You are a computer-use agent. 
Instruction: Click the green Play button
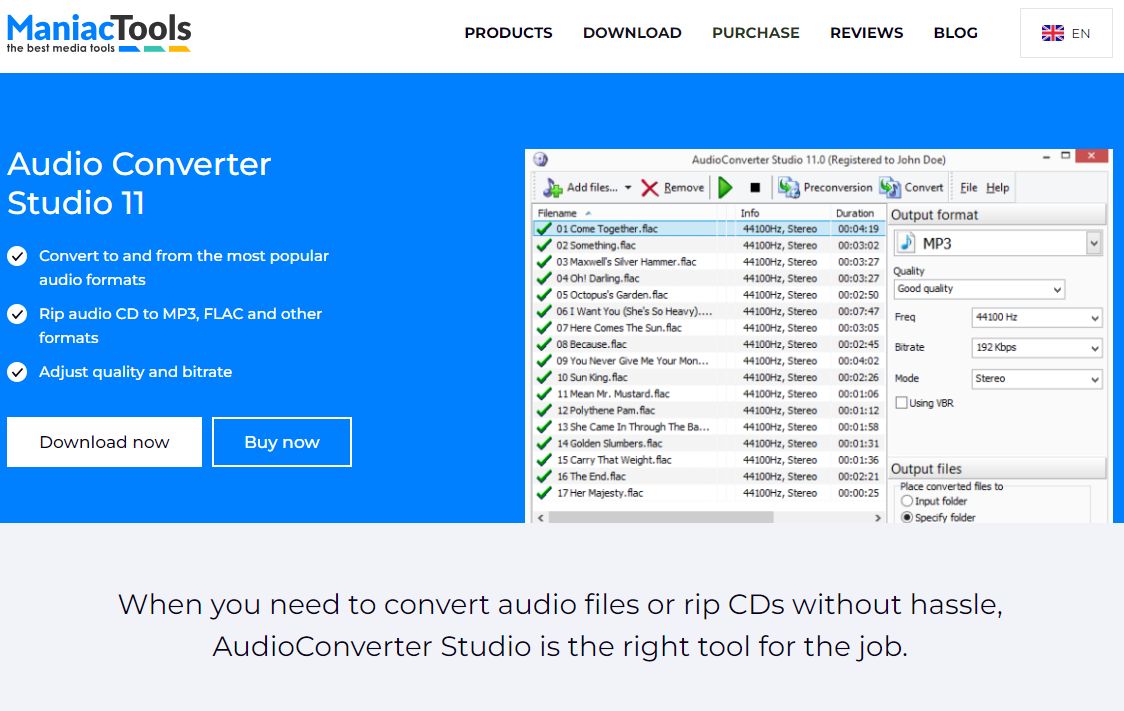pyautogui.click(x=725, y=188)
